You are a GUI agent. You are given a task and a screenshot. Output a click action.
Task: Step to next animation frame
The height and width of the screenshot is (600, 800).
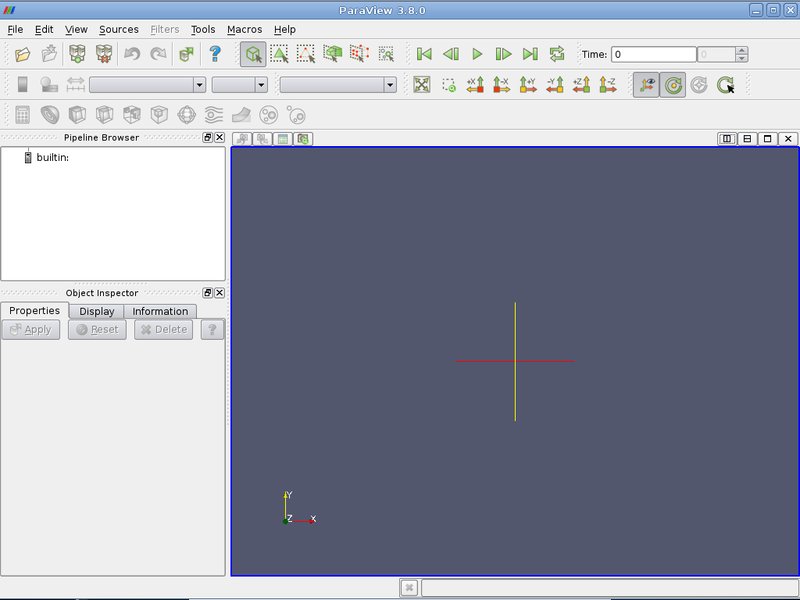tap(504, 54)
